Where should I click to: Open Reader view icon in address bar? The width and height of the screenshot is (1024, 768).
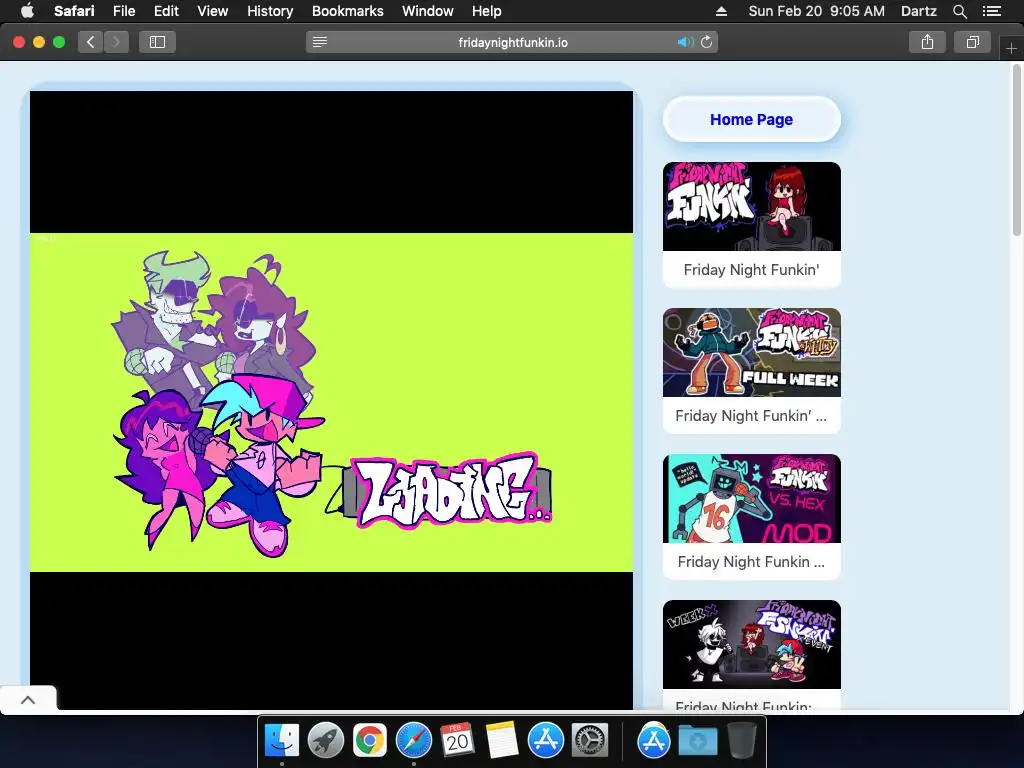320,42
